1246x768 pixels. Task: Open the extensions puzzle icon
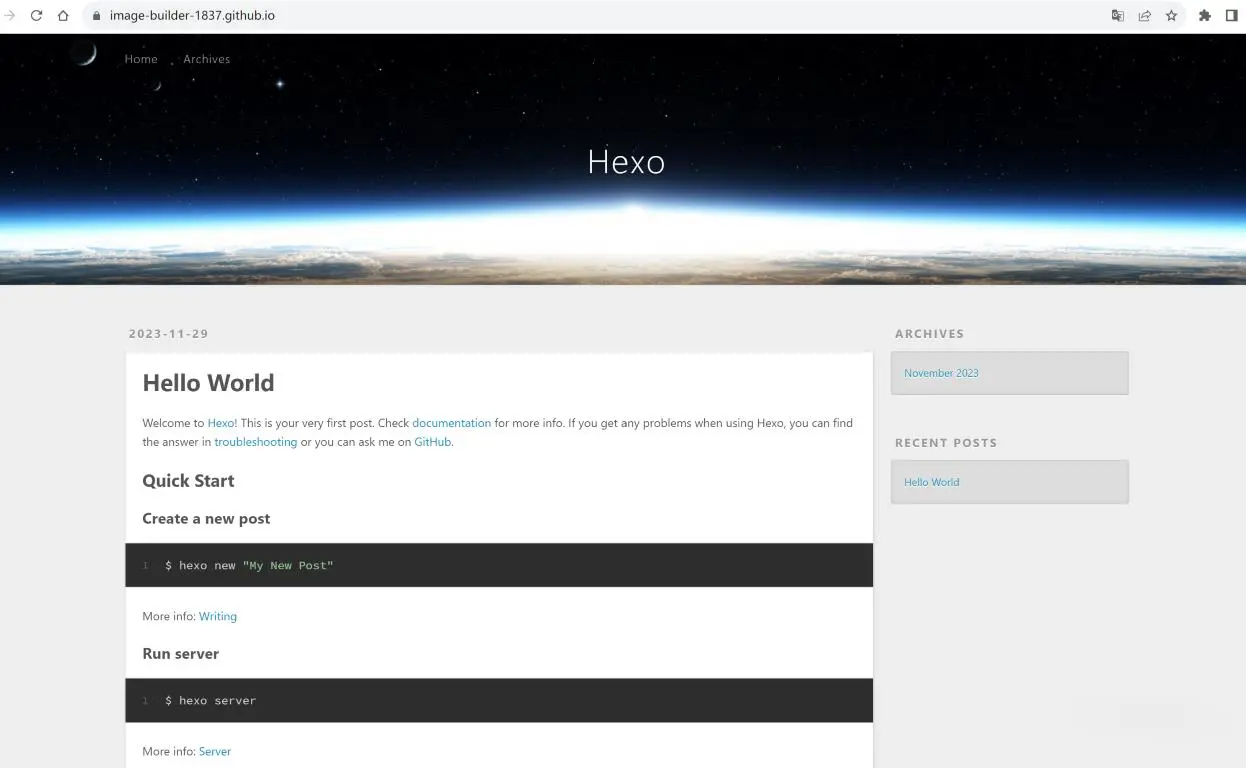click(1204, 16)
